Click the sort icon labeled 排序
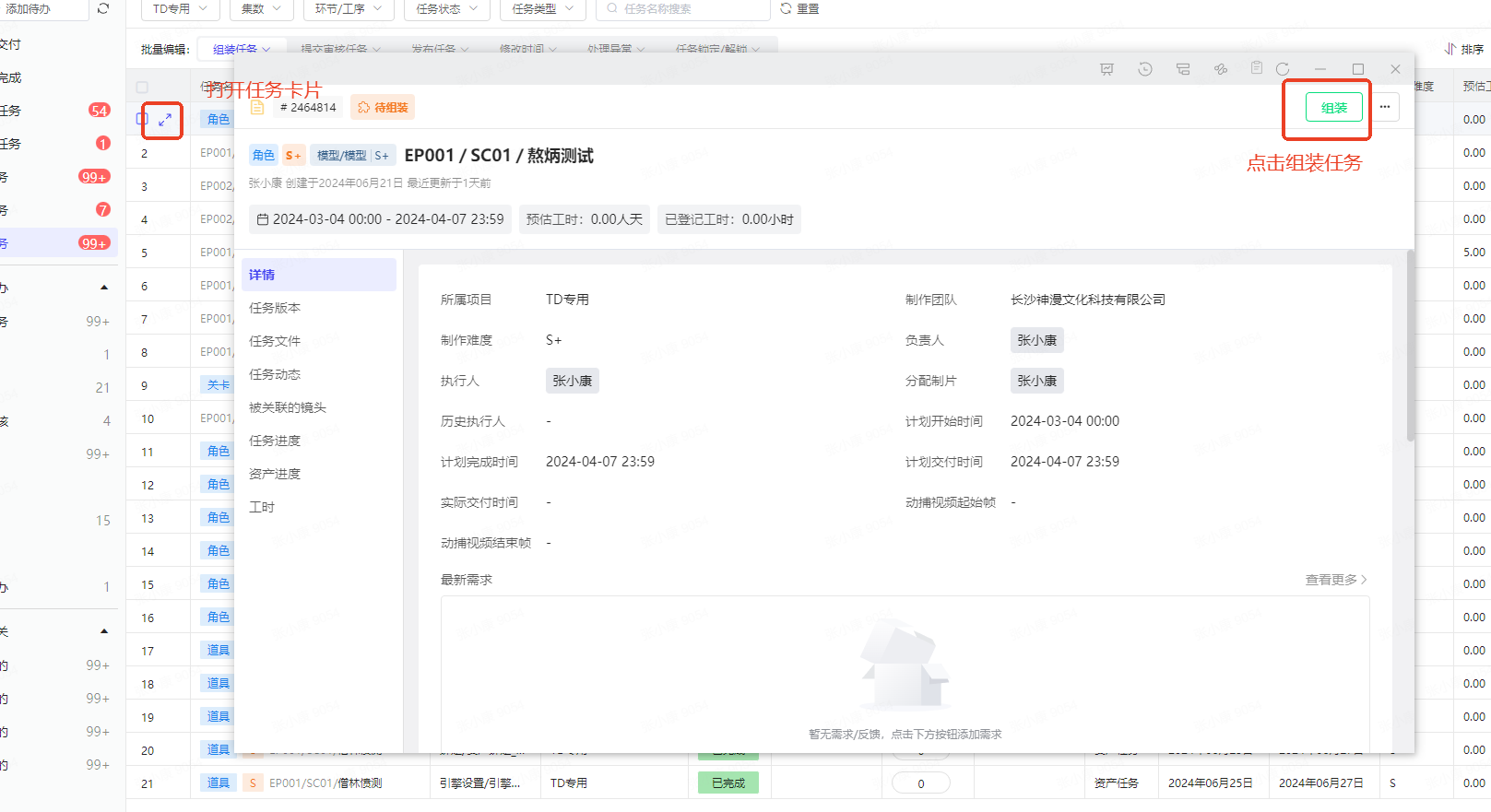 tap(1463, 49)
